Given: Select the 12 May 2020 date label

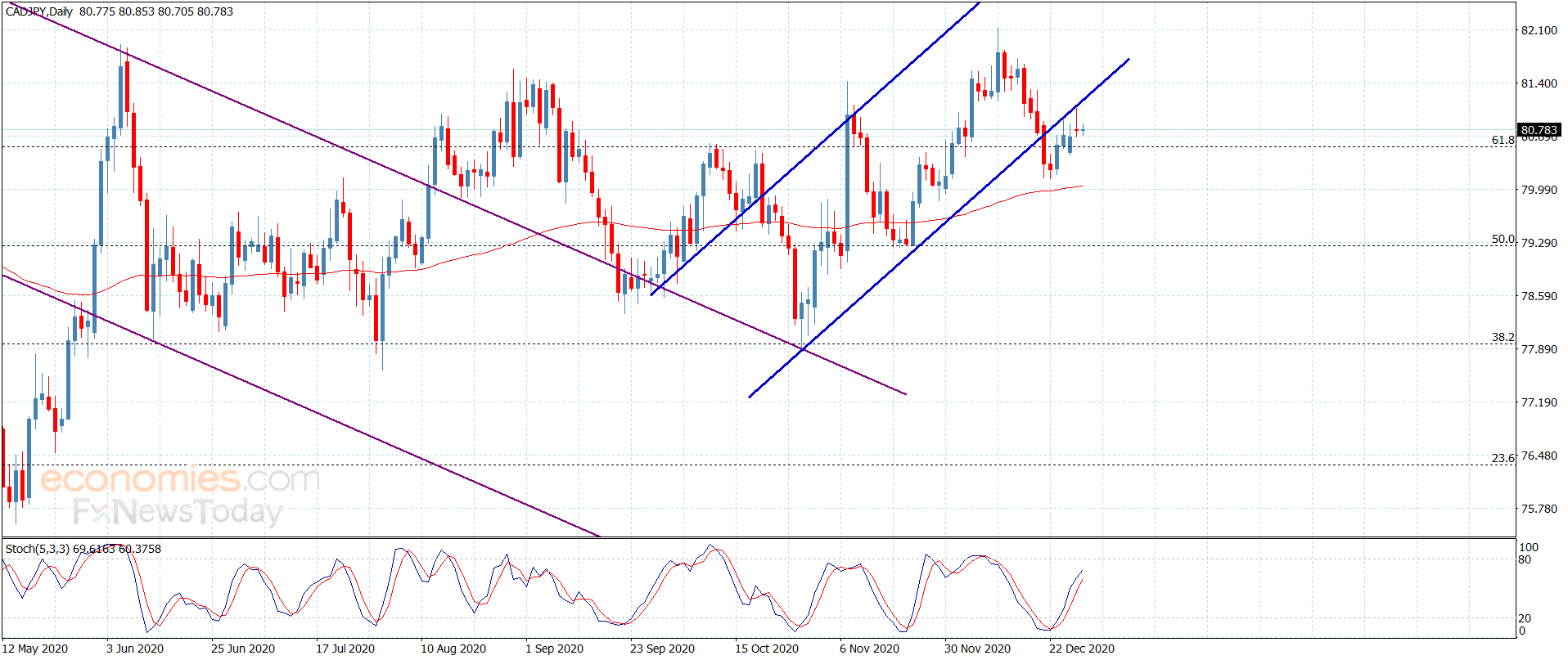Looking at the screenshot, I should point(35,649).
